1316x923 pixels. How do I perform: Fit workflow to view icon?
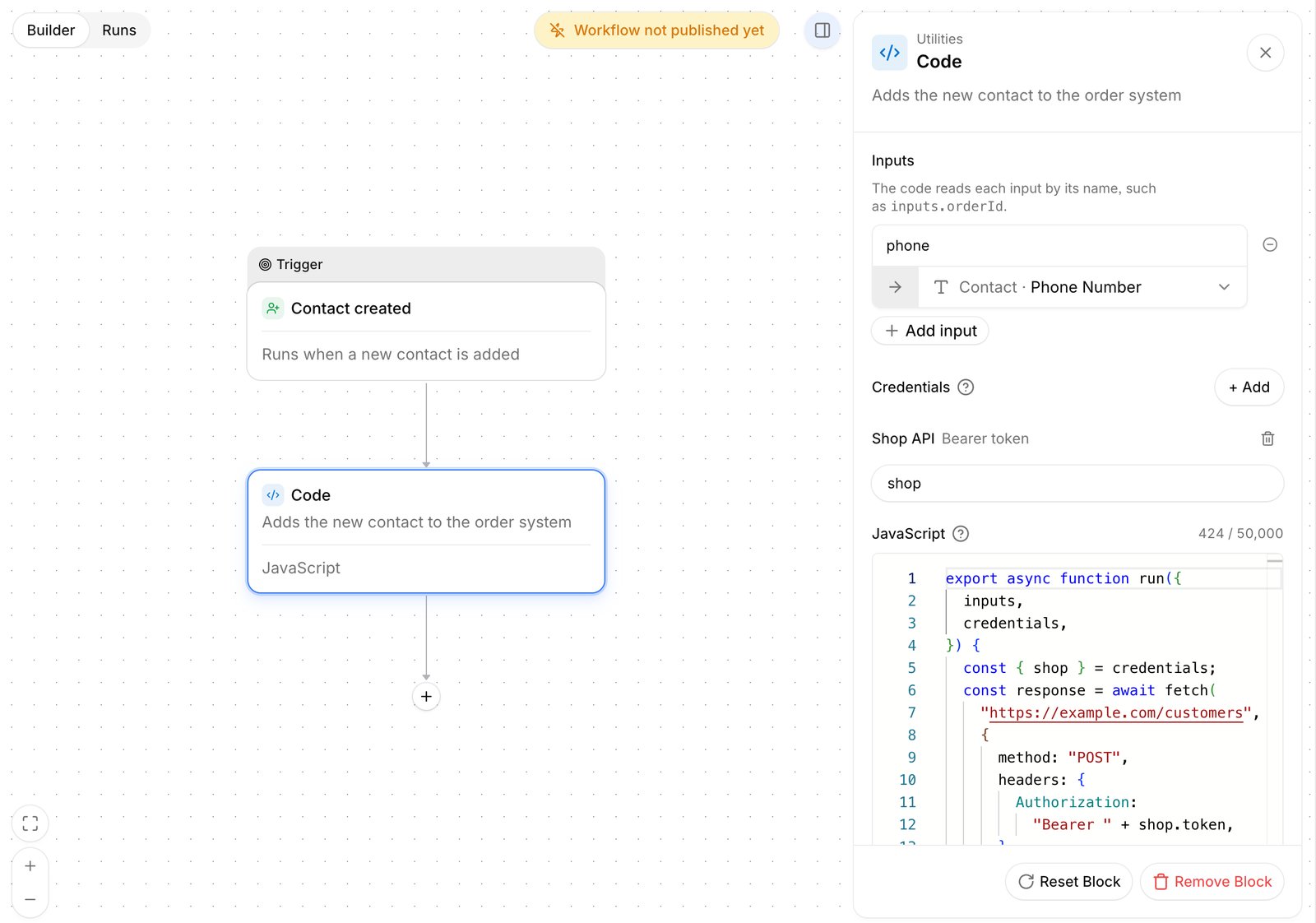[x=30, y=823]
